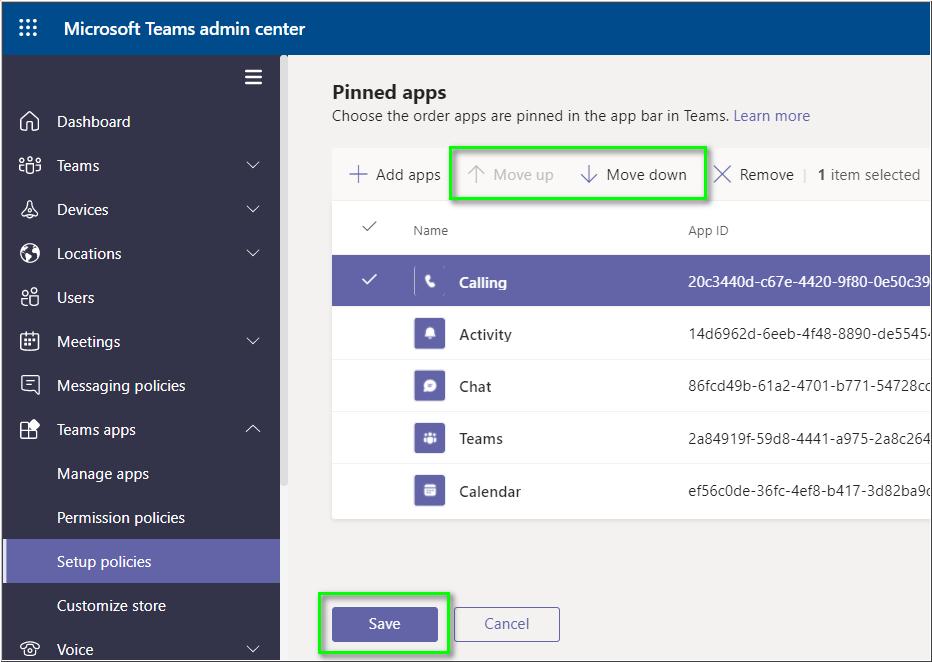
Task: Click the X icon beside Remove
Action: [722, 175]
